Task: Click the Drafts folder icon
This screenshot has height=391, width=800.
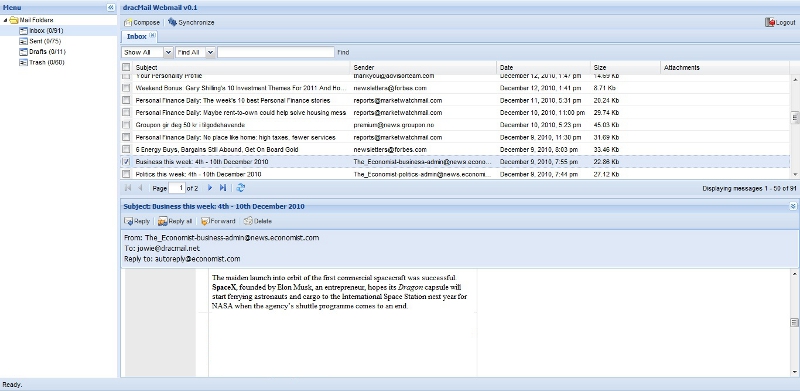Action: coord(23,52)
